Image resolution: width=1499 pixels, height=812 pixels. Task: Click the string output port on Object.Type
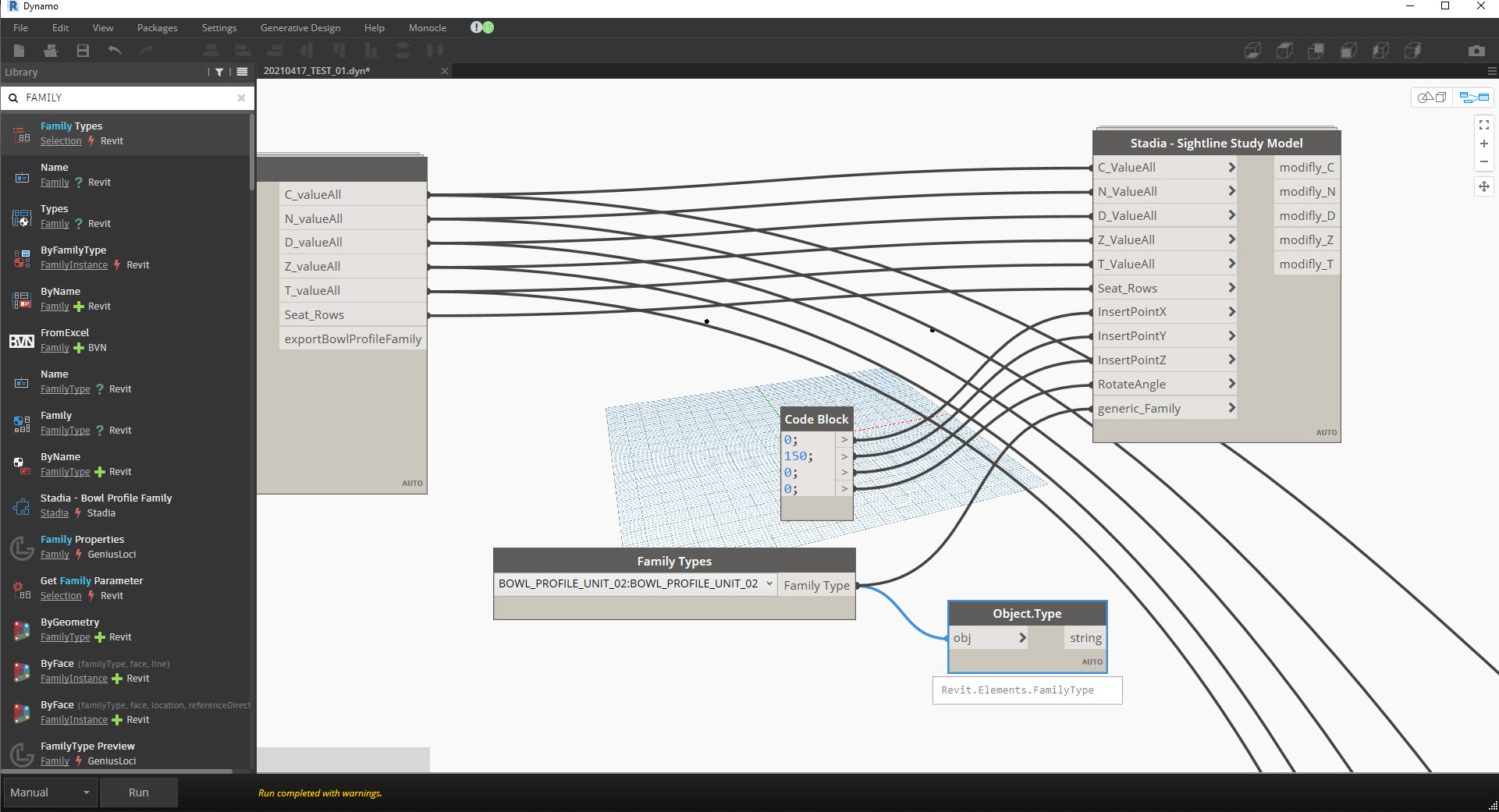click(x=1085, y=638)
